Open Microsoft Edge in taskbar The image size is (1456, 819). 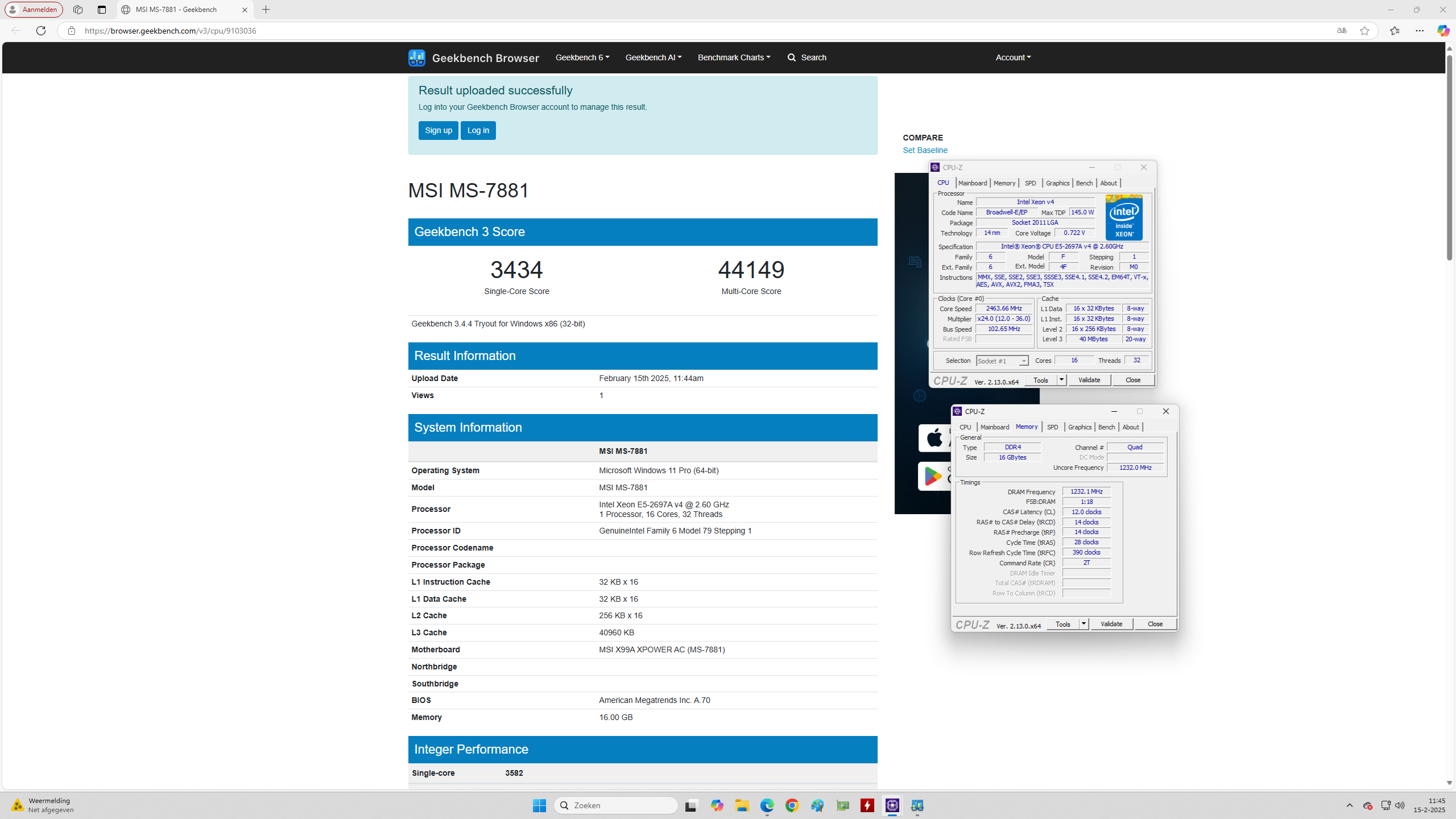pos(767,805)
